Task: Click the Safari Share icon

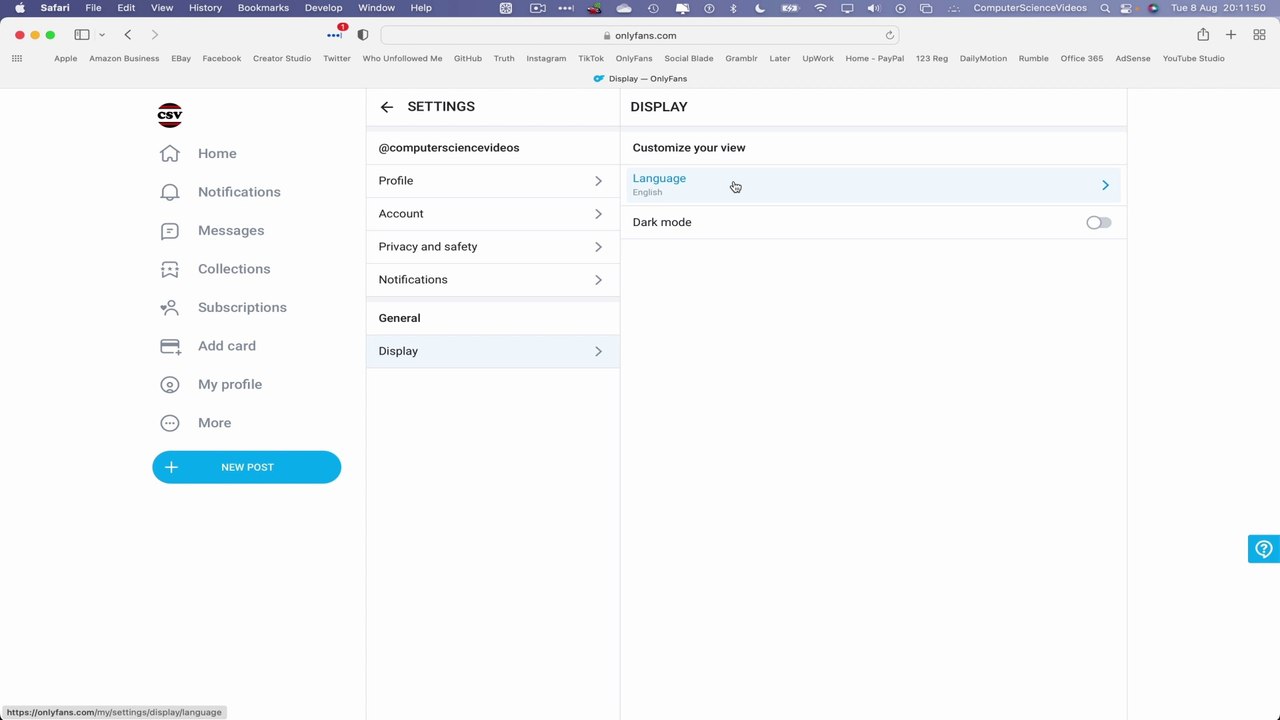Action: tap(1203, 35)
